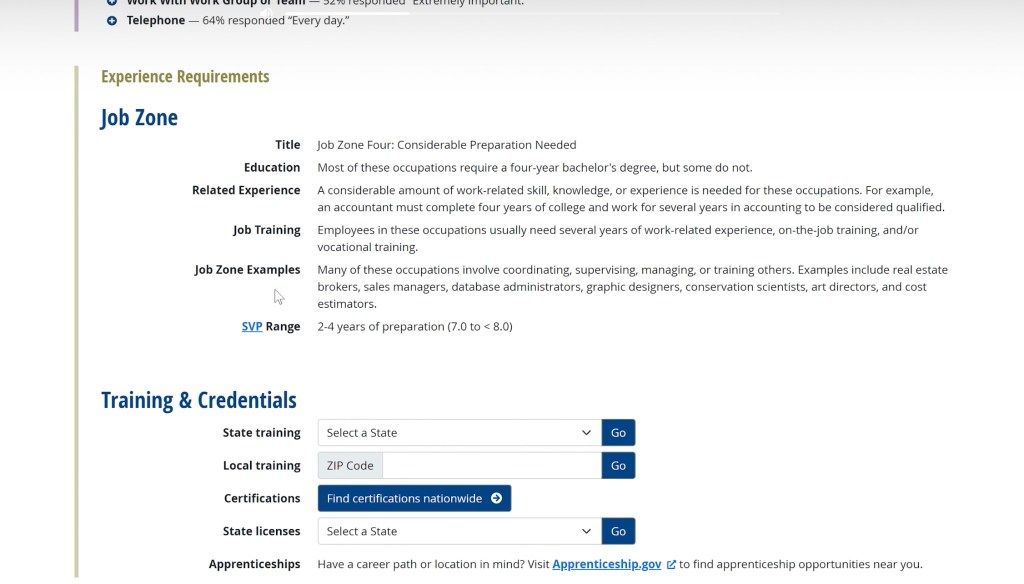The height and width of the screenshot is (584, 1024).
Task: Visit the Apprenticeship.gov link
Action: (x=606, y=564)
